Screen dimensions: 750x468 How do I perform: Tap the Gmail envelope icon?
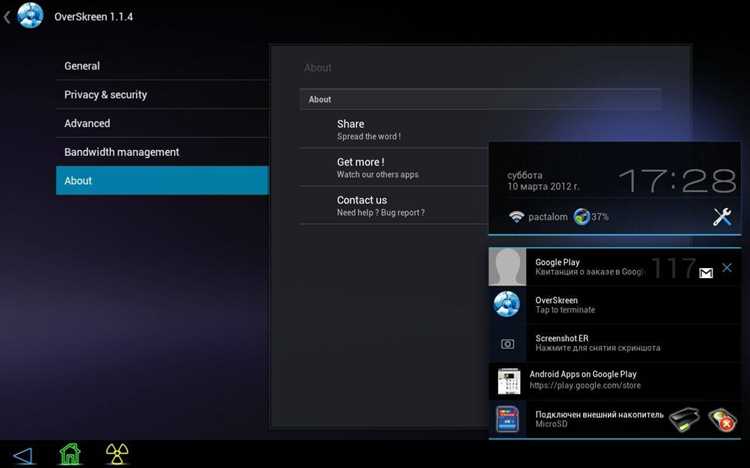pyautogui.click(x=706, y=273)
